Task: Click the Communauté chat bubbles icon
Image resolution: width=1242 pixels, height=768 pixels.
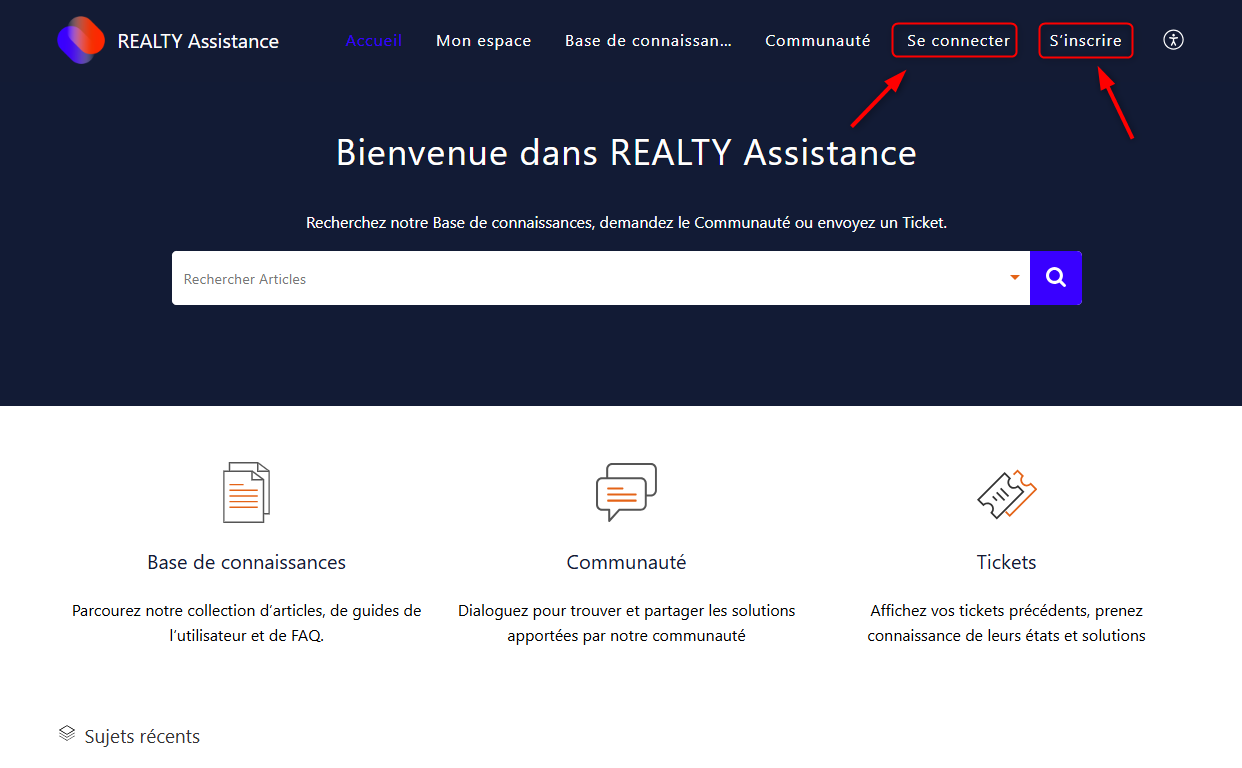Action: (x=626, y=492)
